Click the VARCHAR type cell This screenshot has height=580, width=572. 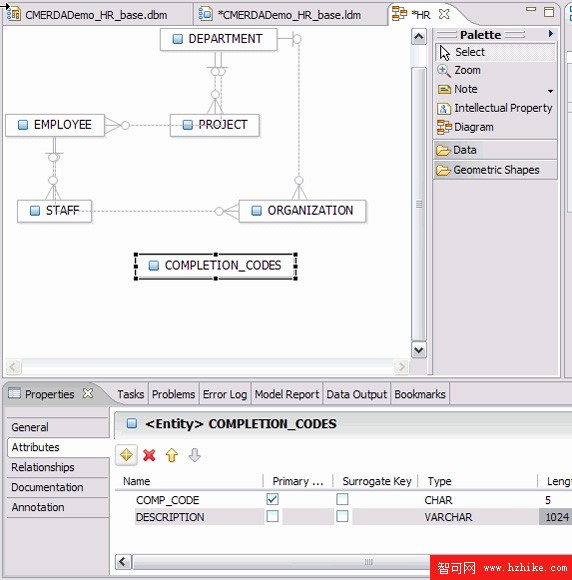pyautogui.click(x=448, y=517)
